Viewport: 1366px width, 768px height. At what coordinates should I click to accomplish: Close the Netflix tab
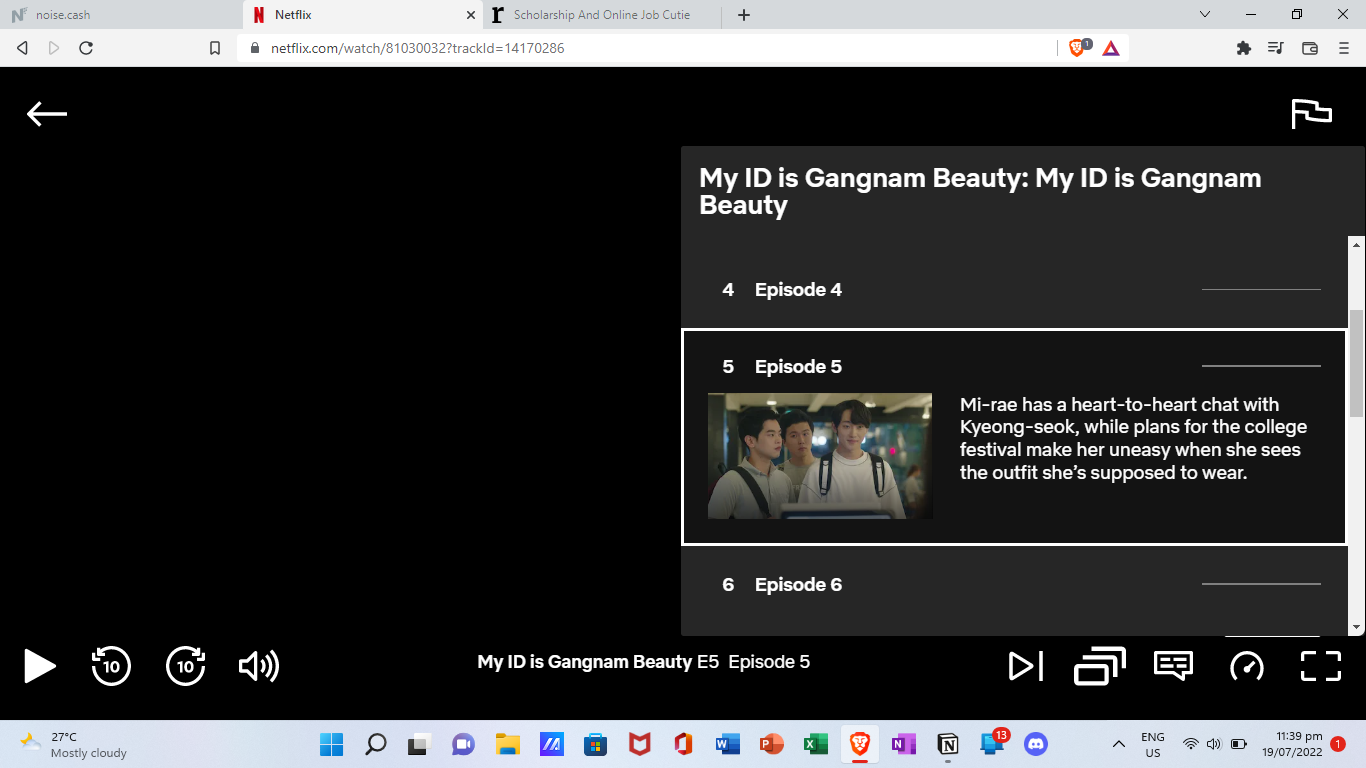tap(471, 15)
